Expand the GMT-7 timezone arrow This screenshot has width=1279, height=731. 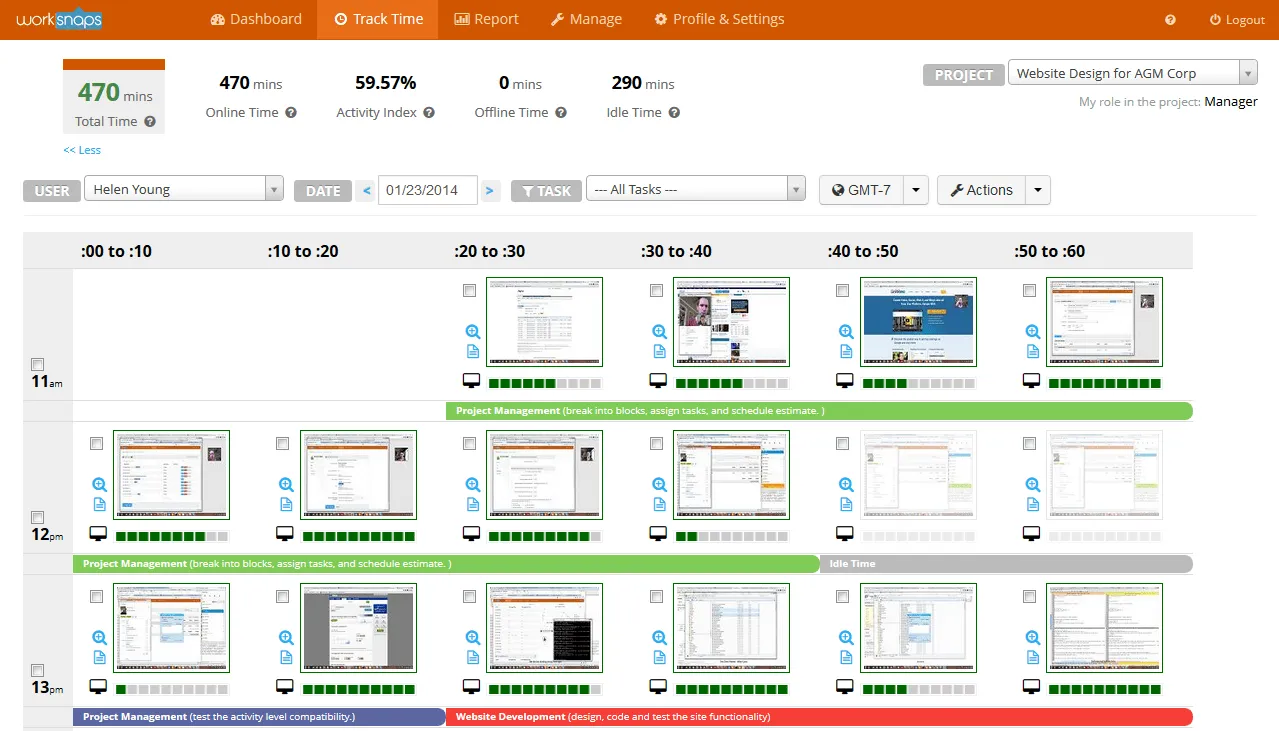click(916, 190)
